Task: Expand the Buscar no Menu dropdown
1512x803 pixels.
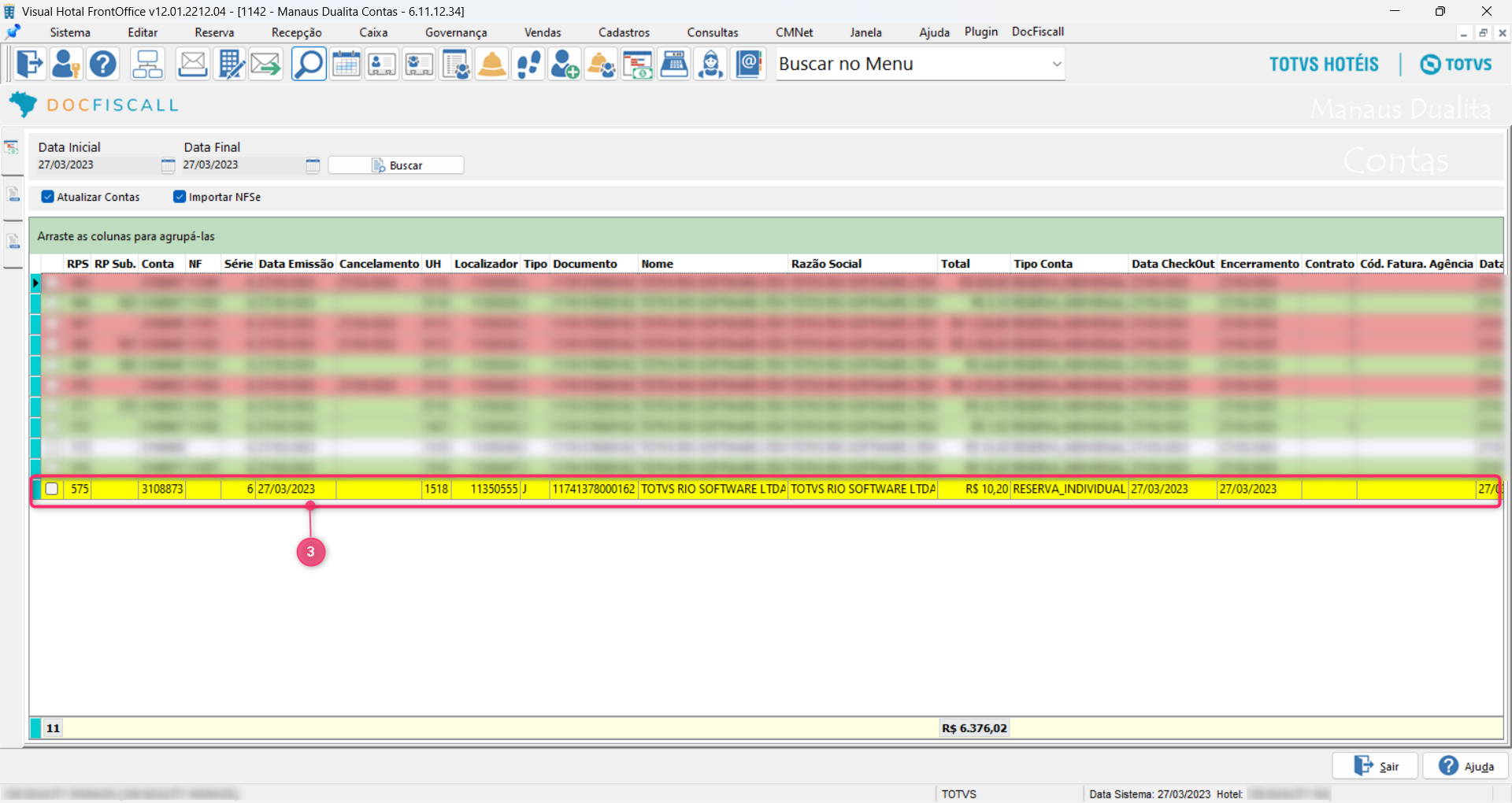Action: click(x=1057, y=64)
